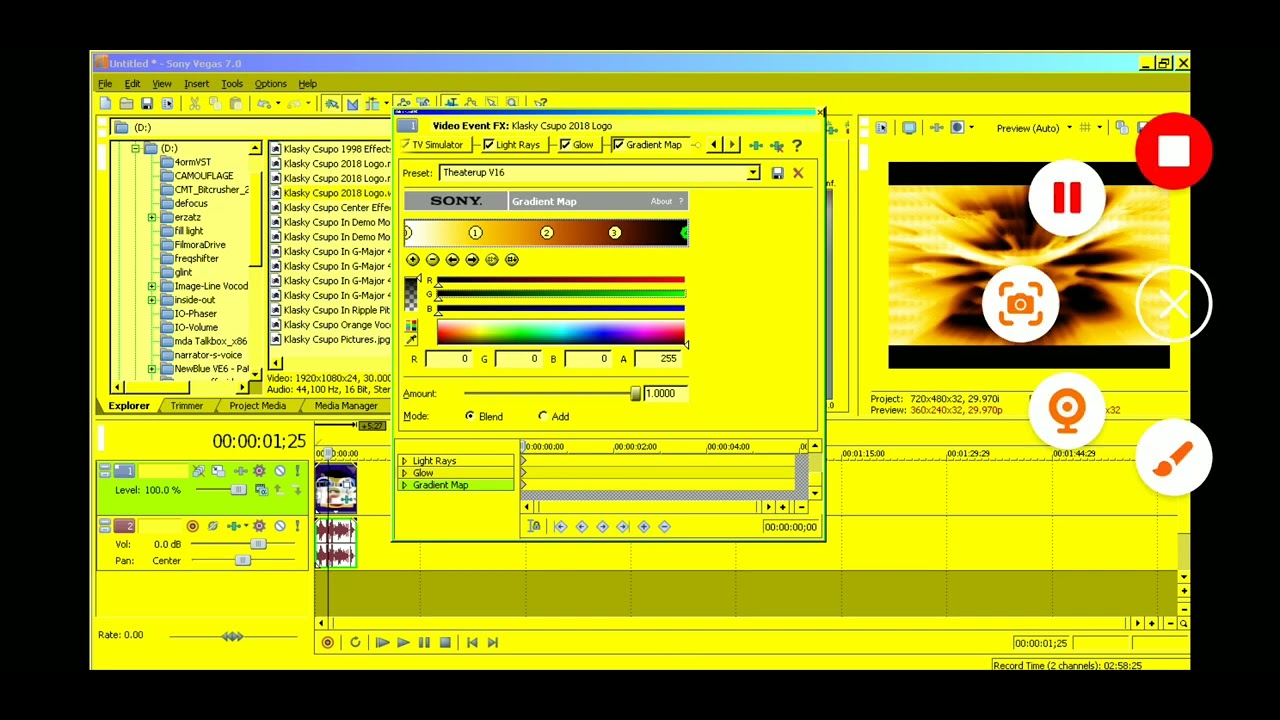This screenshot has height=720, width=1280.
Task: Click the RGB/HSL color mode icon
Action: [x=411, y=326]
